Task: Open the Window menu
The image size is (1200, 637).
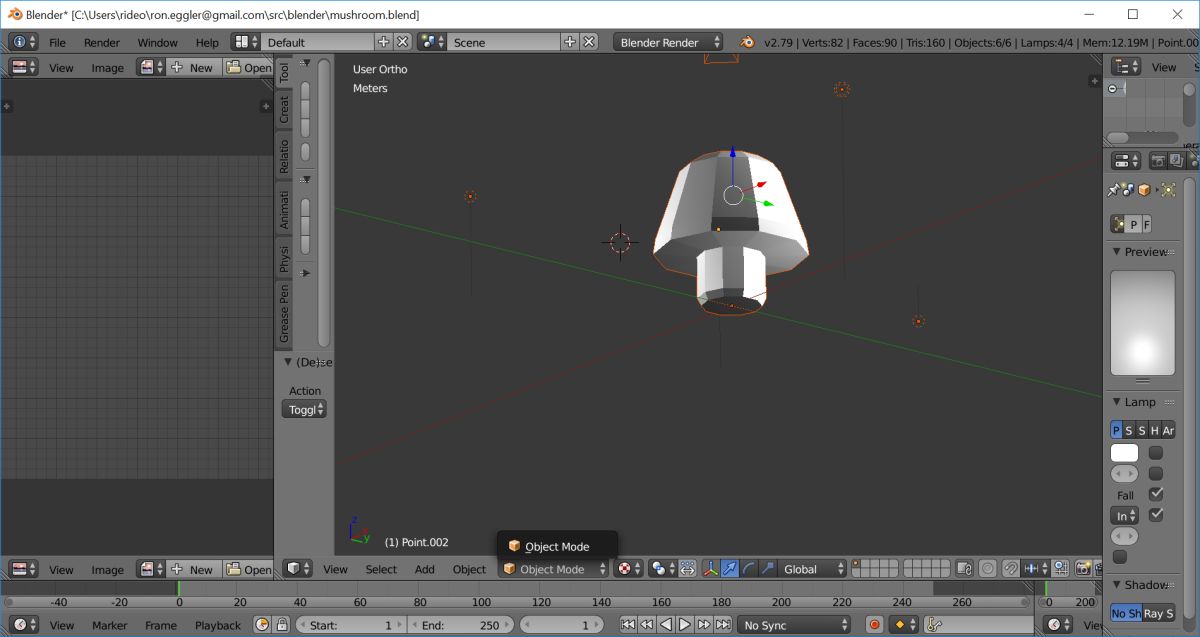Action: tap(157, 42)
